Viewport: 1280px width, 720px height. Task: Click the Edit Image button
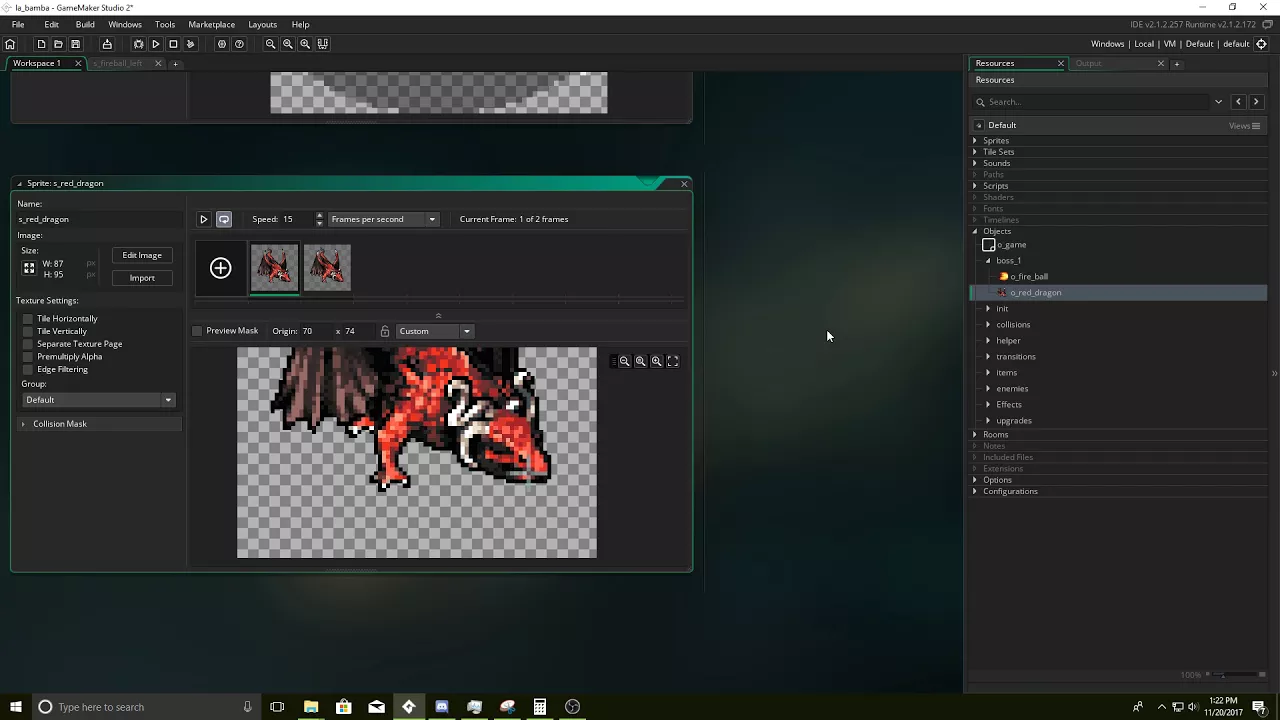[x=142, y=255]
